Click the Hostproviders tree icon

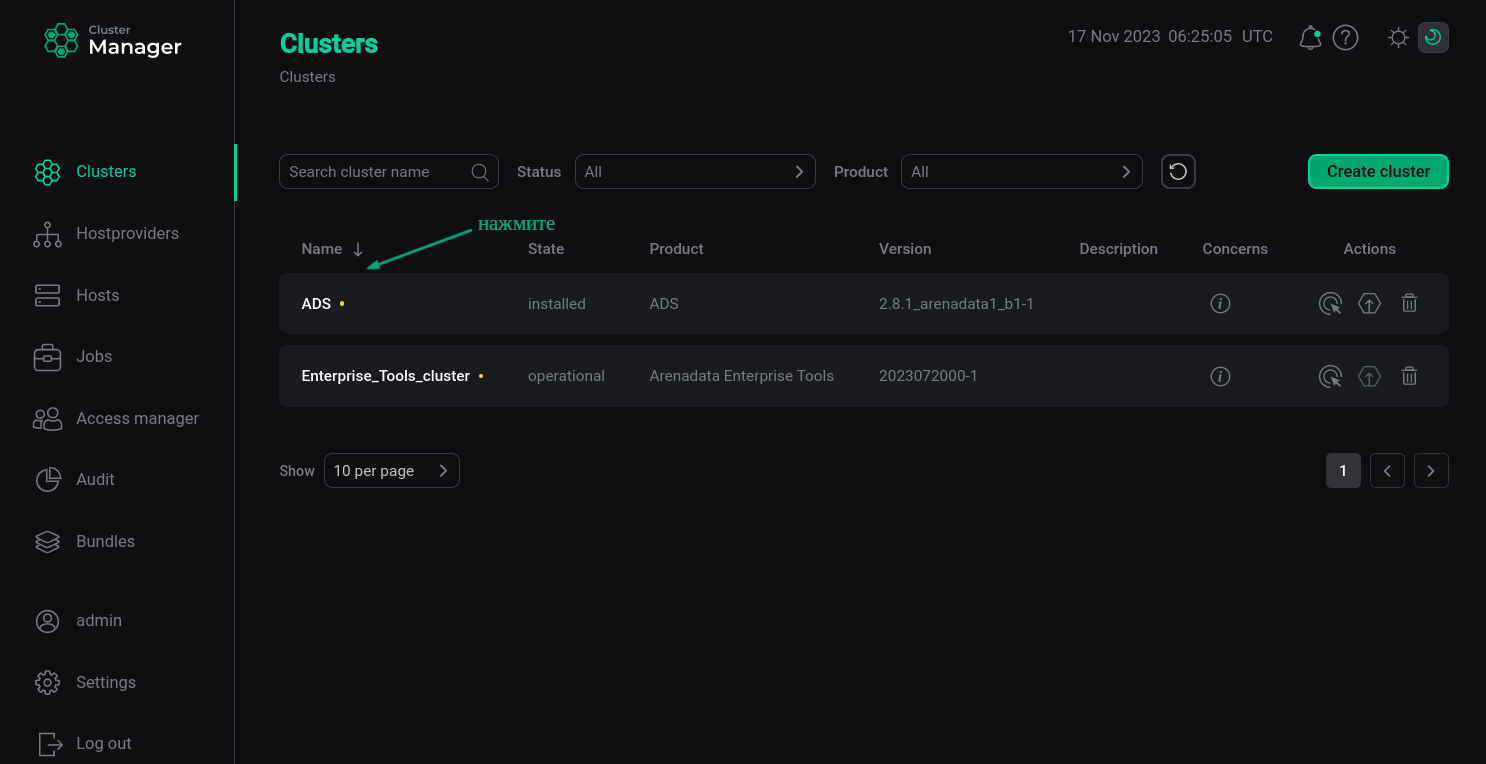47,234
